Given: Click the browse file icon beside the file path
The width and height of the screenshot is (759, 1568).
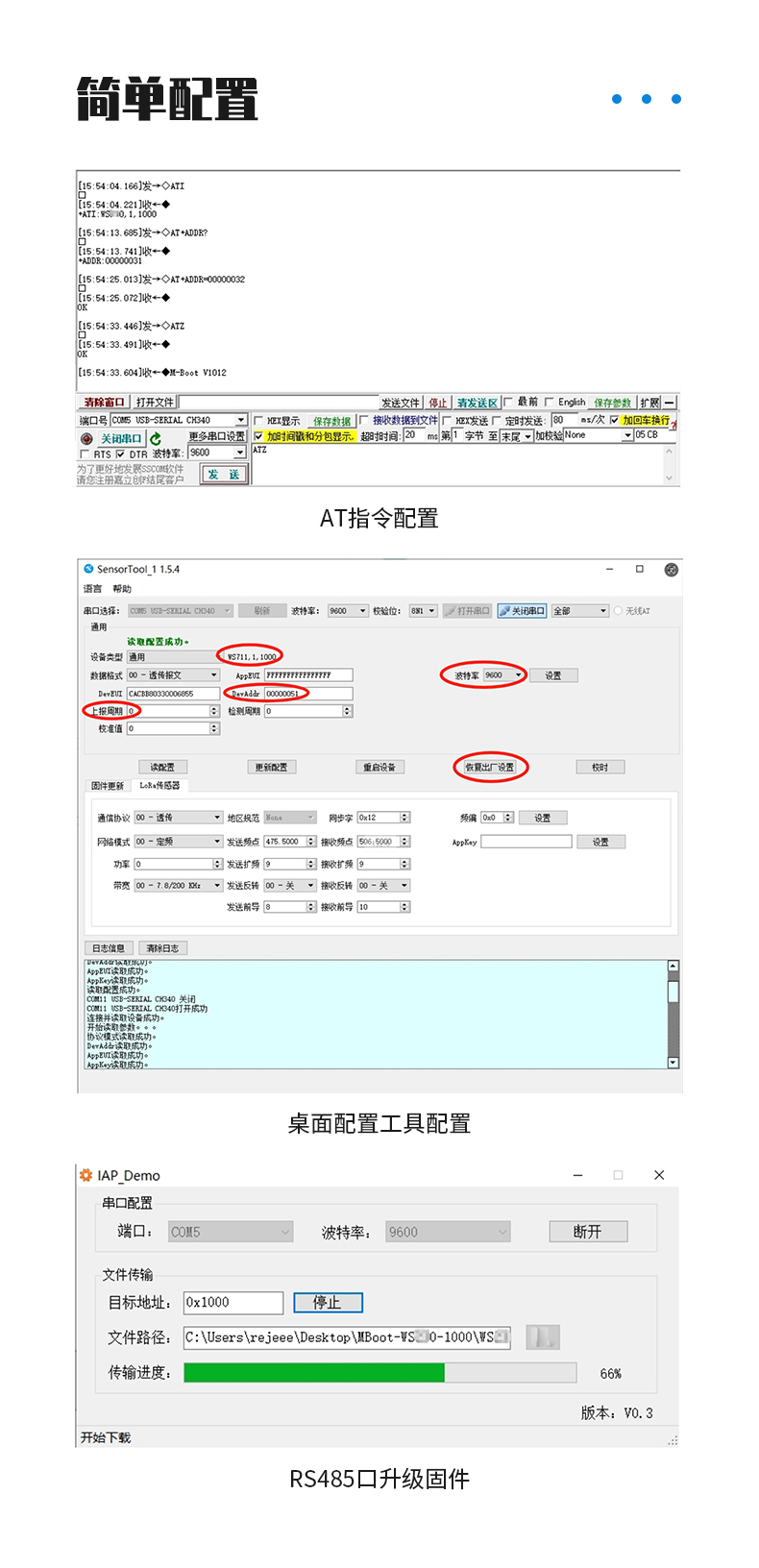Looking at the screenshot, I should point(543,1337).
